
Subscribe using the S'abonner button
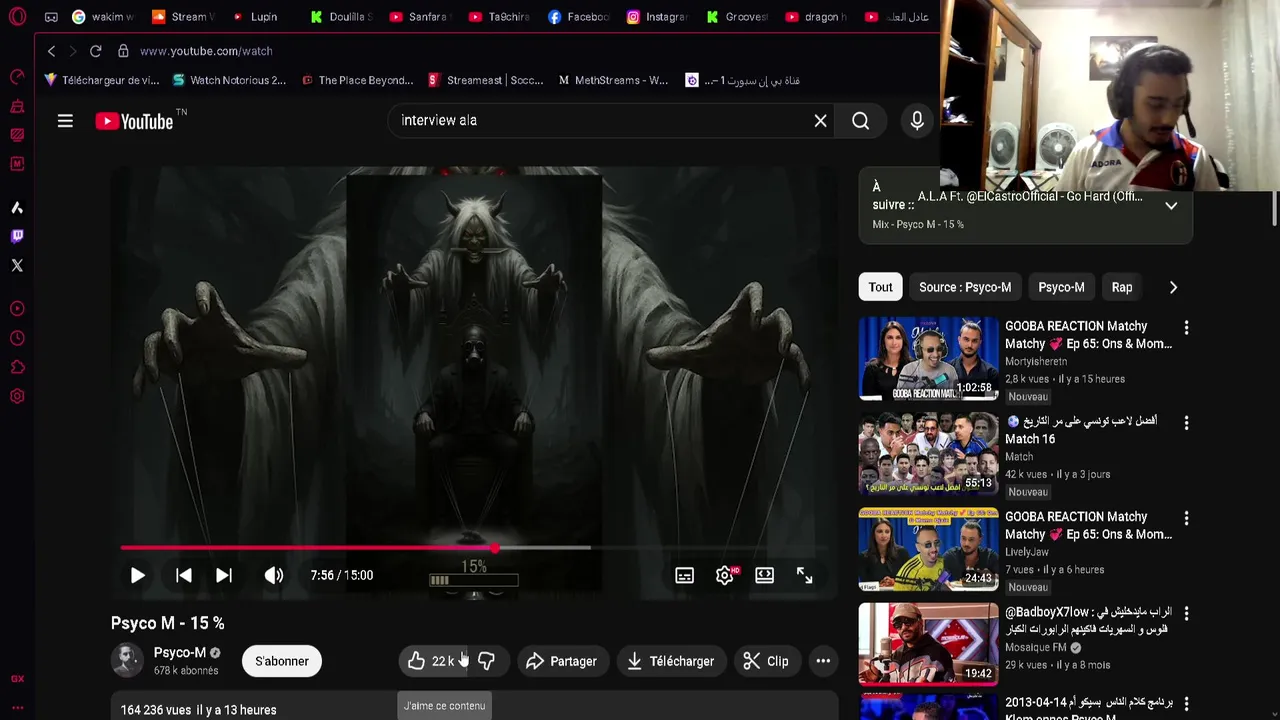282,661
